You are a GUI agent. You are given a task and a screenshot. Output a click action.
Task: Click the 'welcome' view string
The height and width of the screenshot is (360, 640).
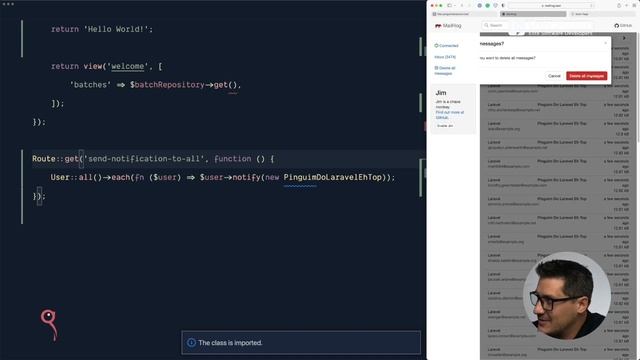(x=127, y=66)
